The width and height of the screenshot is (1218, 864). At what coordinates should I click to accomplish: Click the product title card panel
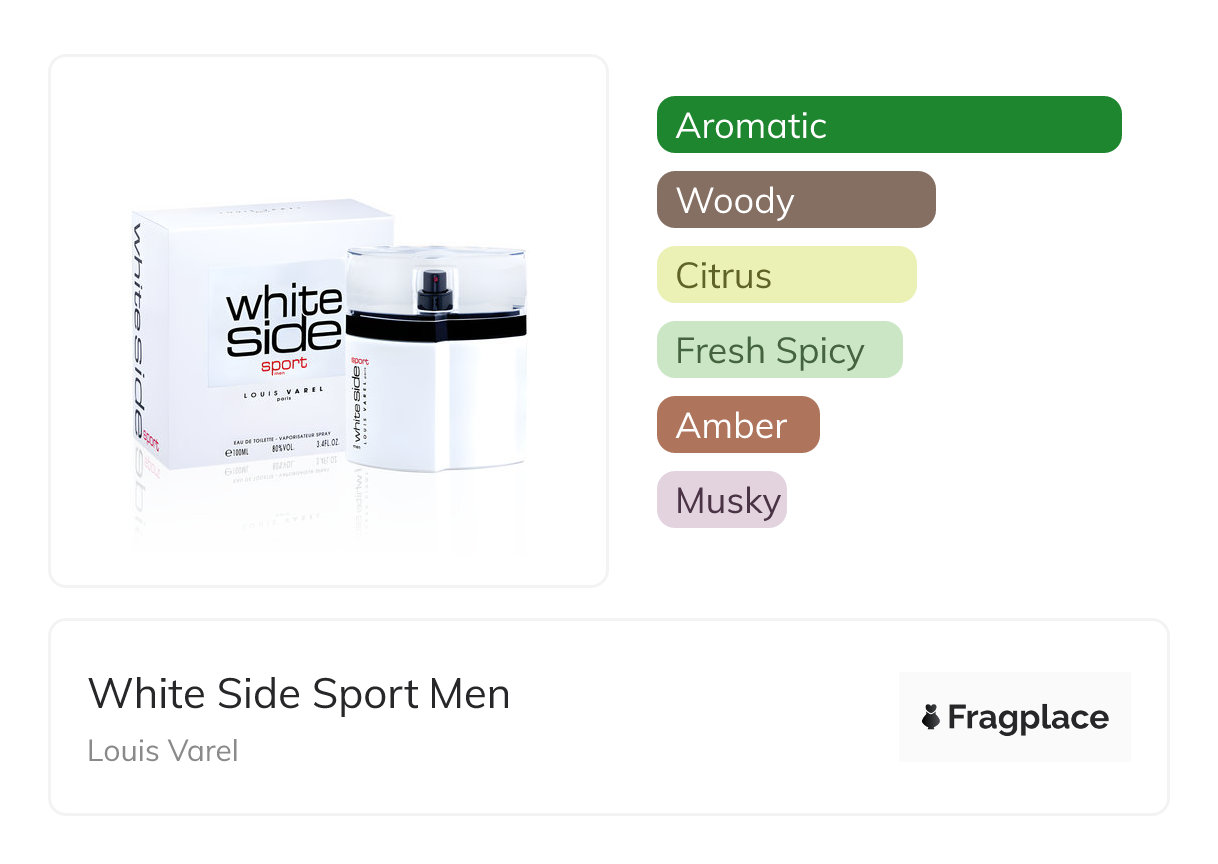(609, 717)
